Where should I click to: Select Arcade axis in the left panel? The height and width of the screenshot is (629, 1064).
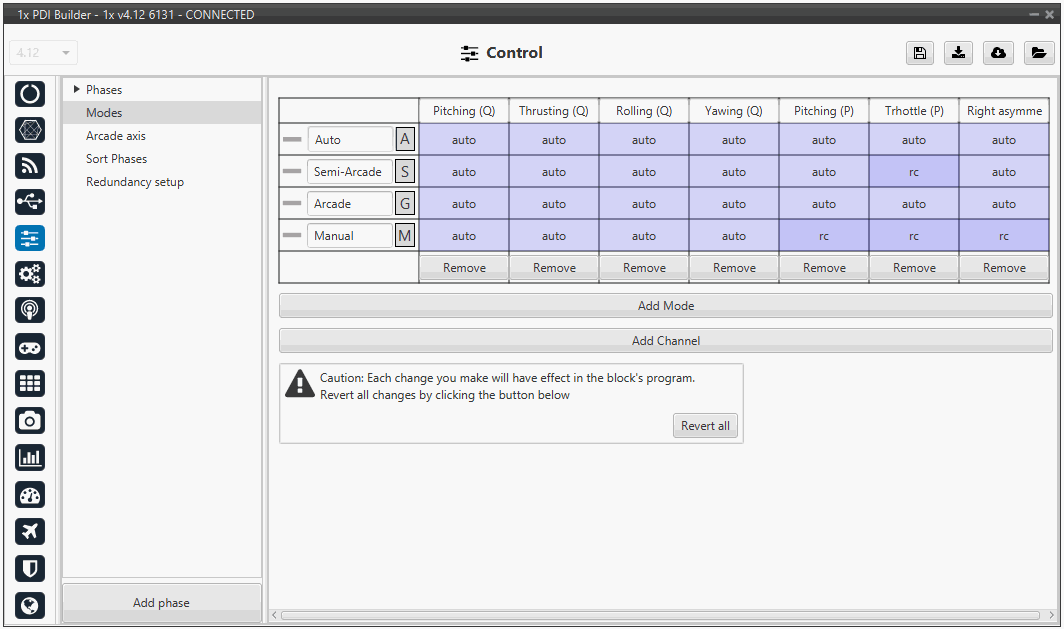tap(116, 136)
